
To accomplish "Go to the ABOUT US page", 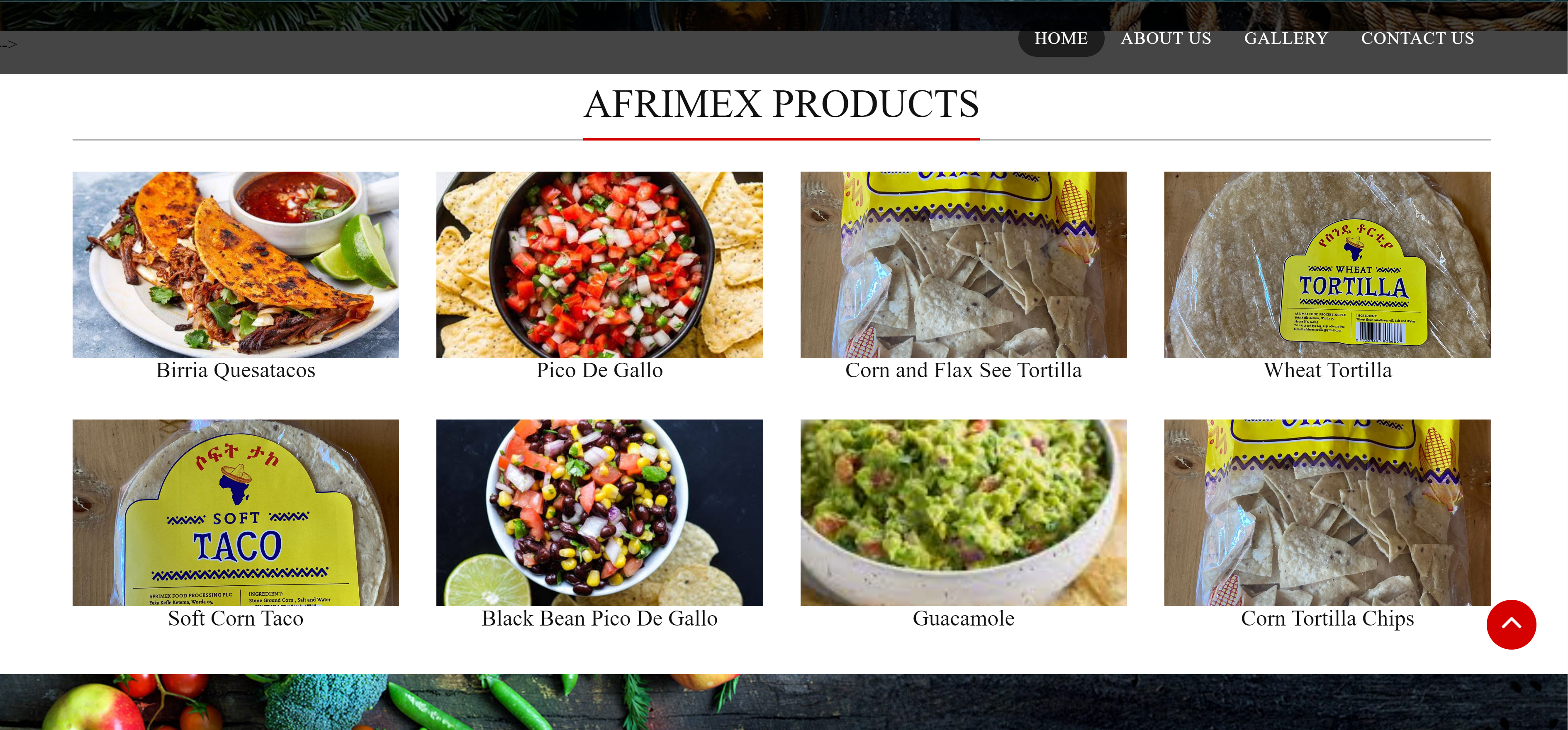I will click(x=1166, y=38).
